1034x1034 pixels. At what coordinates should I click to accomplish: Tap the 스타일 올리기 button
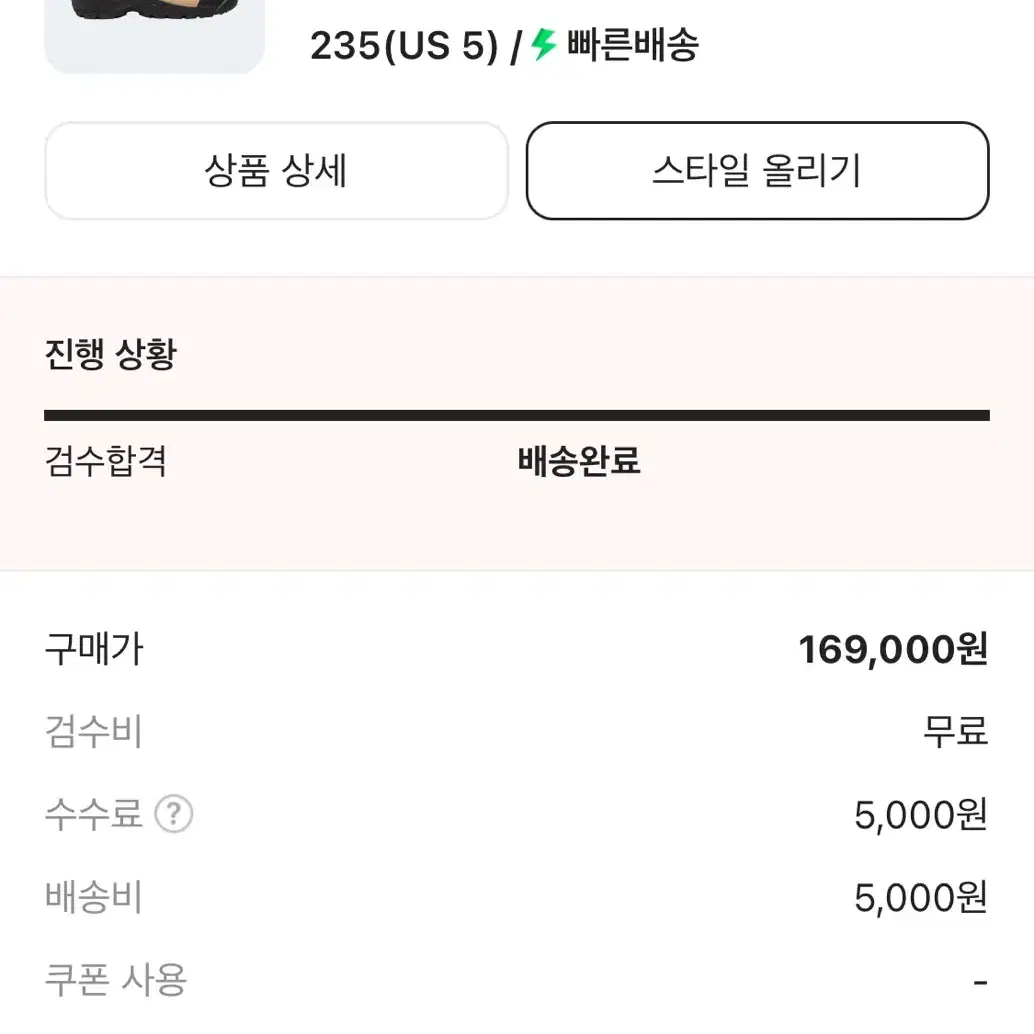[x=758, y=171]
